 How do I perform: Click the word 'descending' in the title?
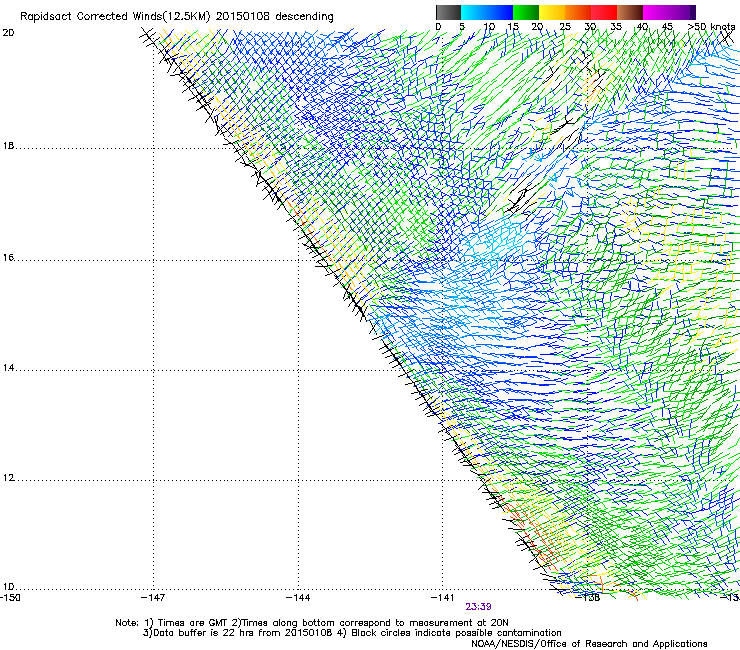pyautogui.click(x=304, y=17)
